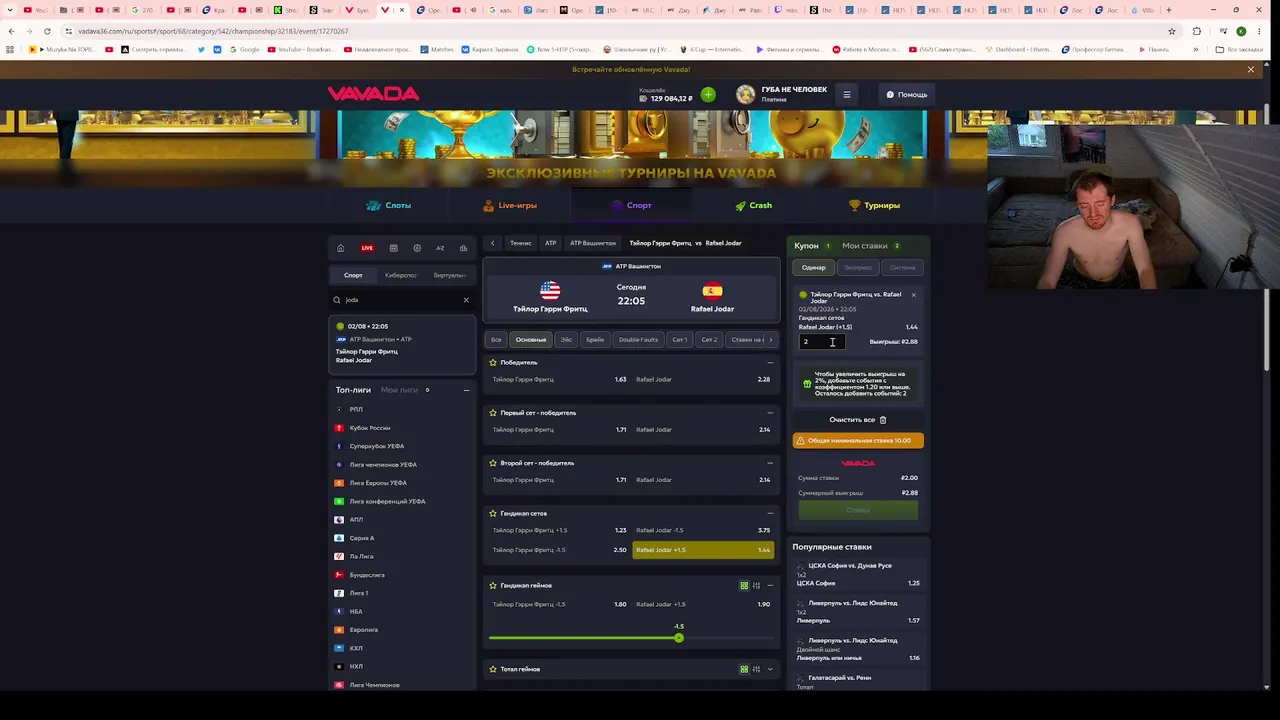Open the hamburger menu near the profile
Image resolution: width=1280 pixels, height=720 pixels.
tap(846, 95)
